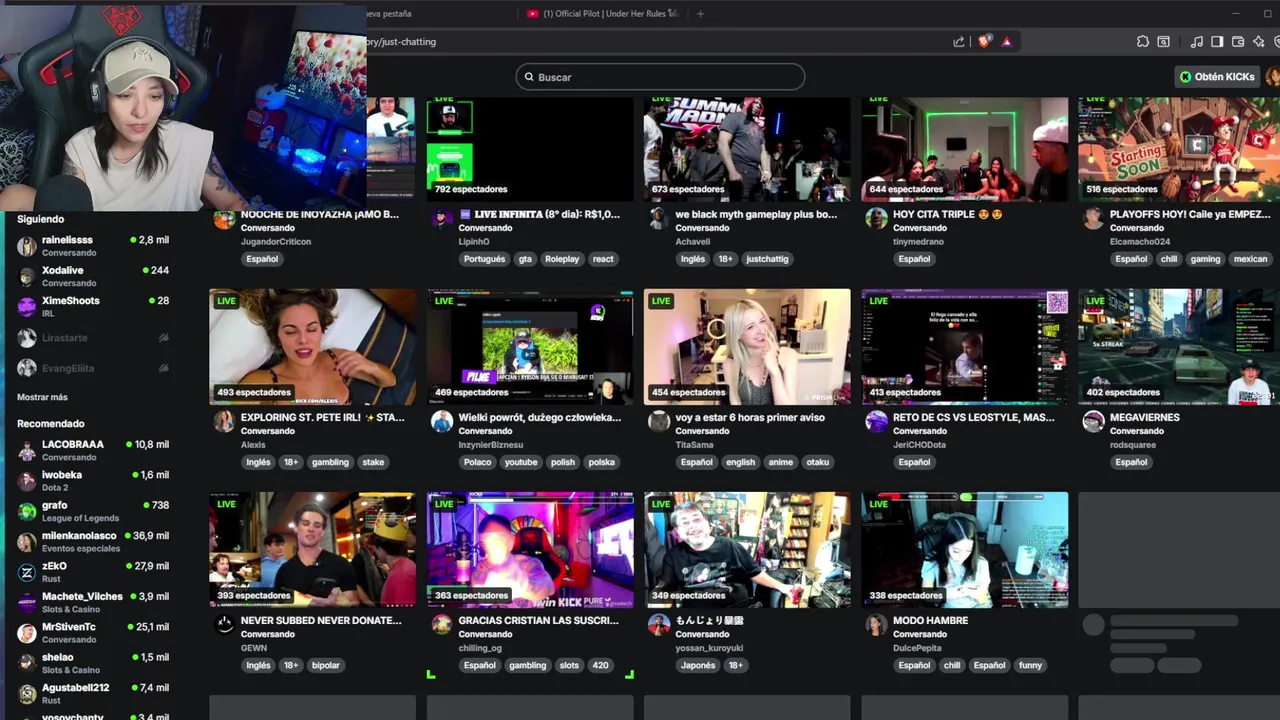Open XimeShoots avatar in sidebar
The image size is (1280, 720).
pyautogui.click(x=27, y=306)
